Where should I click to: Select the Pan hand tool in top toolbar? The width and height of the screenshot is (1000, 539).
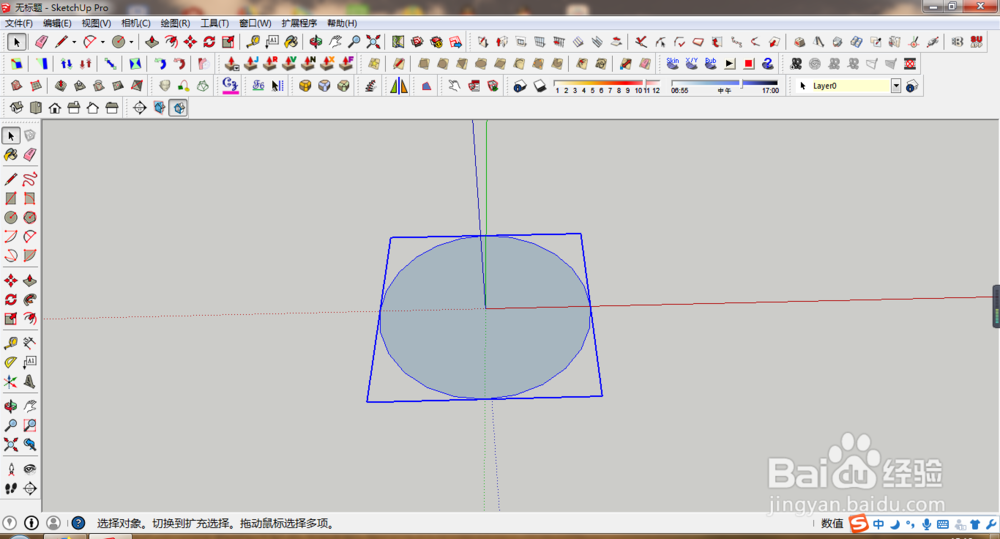(x=335, y=42)
